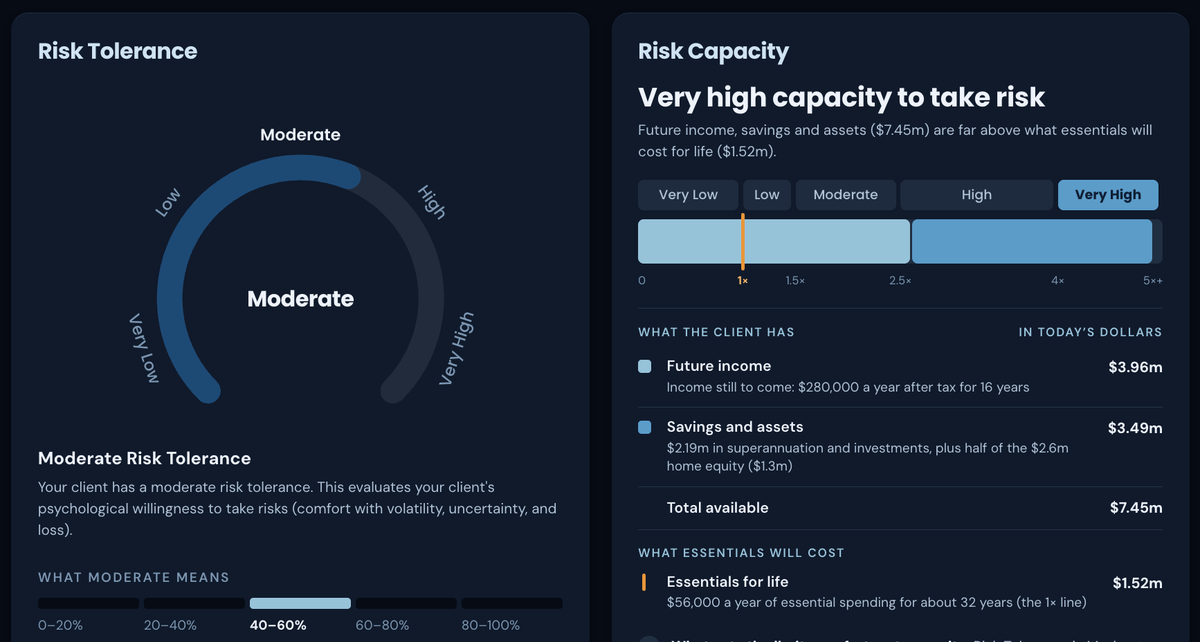The height and width of the screenshot is (642, 1200).
Task: Click the 'What the client has' section label
Action: [716, 332]
